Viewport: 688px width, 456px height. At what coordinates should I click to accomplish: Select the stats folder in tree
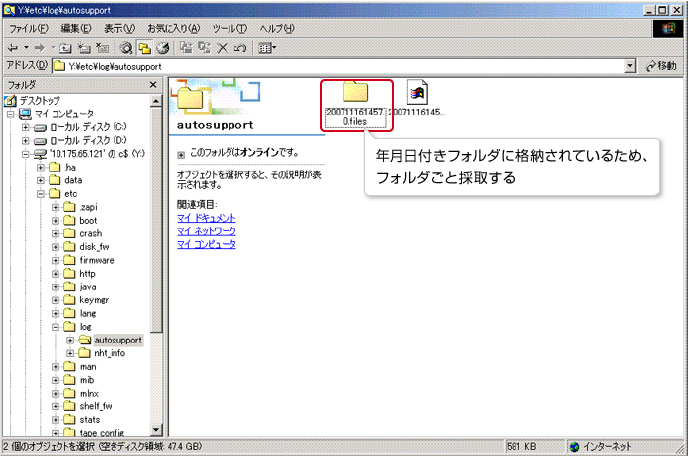point(90,420)
